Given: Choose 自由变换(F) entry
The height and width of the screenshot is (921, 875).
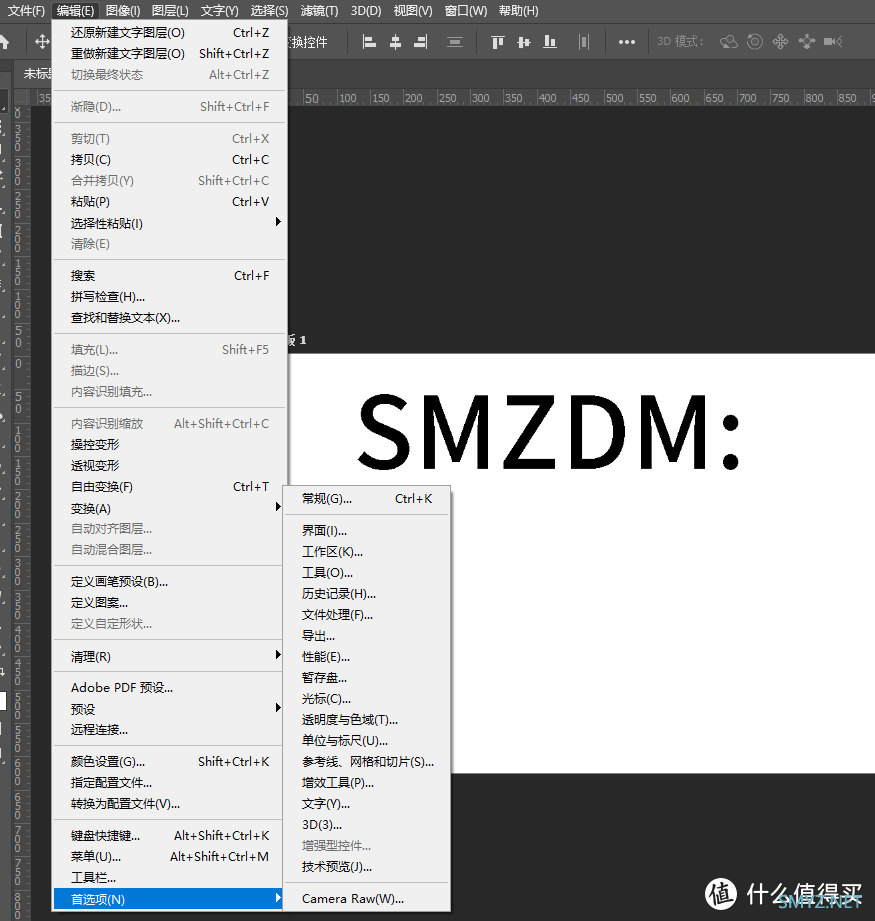Looking at the screenshot, I should click(169, 487).
